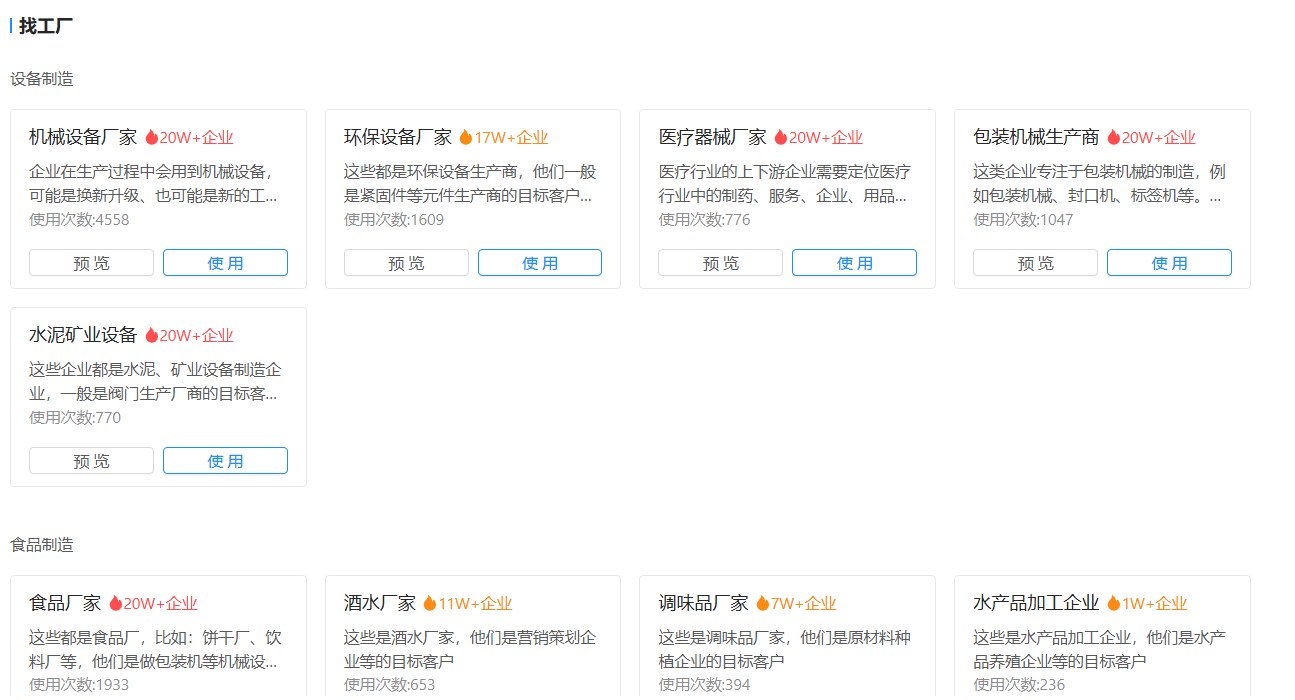This screenshot has width=1295, height=700.
Task: Use the 医疗器械厂家 template
Action: tap(854, 263)
